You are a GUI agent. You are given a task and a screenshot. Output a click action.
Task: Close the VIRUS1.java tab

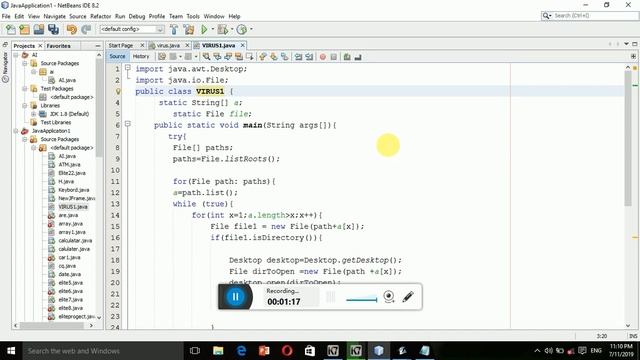tap(242, 45)
